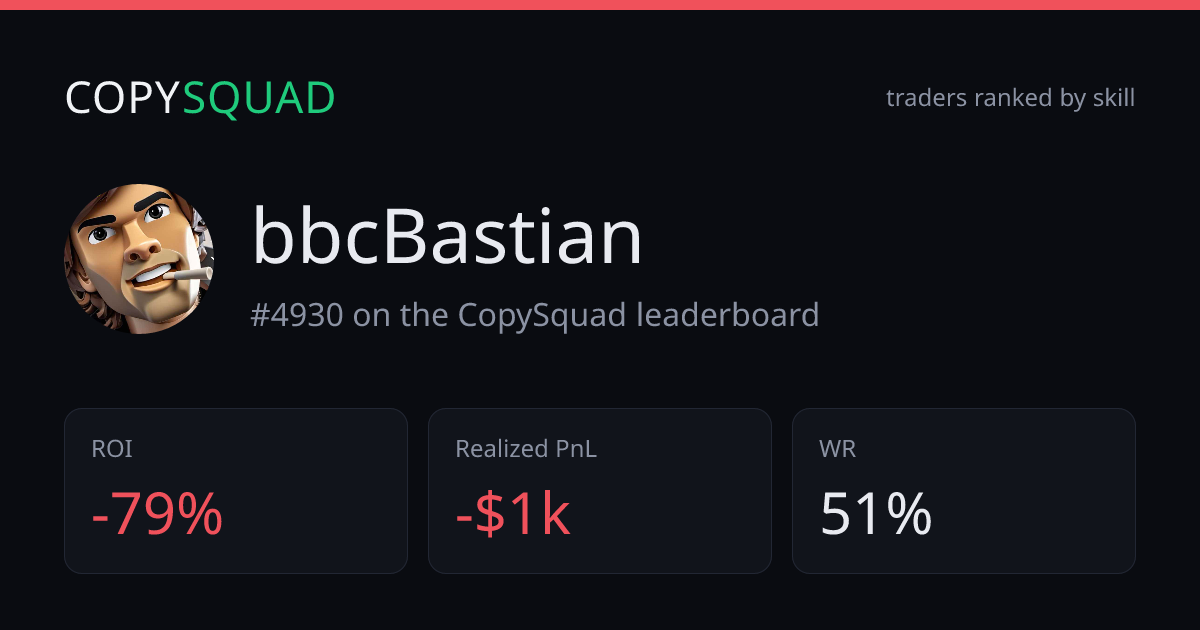Click the Realized PnL label
This screenshot has height=630, width=1200.
(526, 450)
